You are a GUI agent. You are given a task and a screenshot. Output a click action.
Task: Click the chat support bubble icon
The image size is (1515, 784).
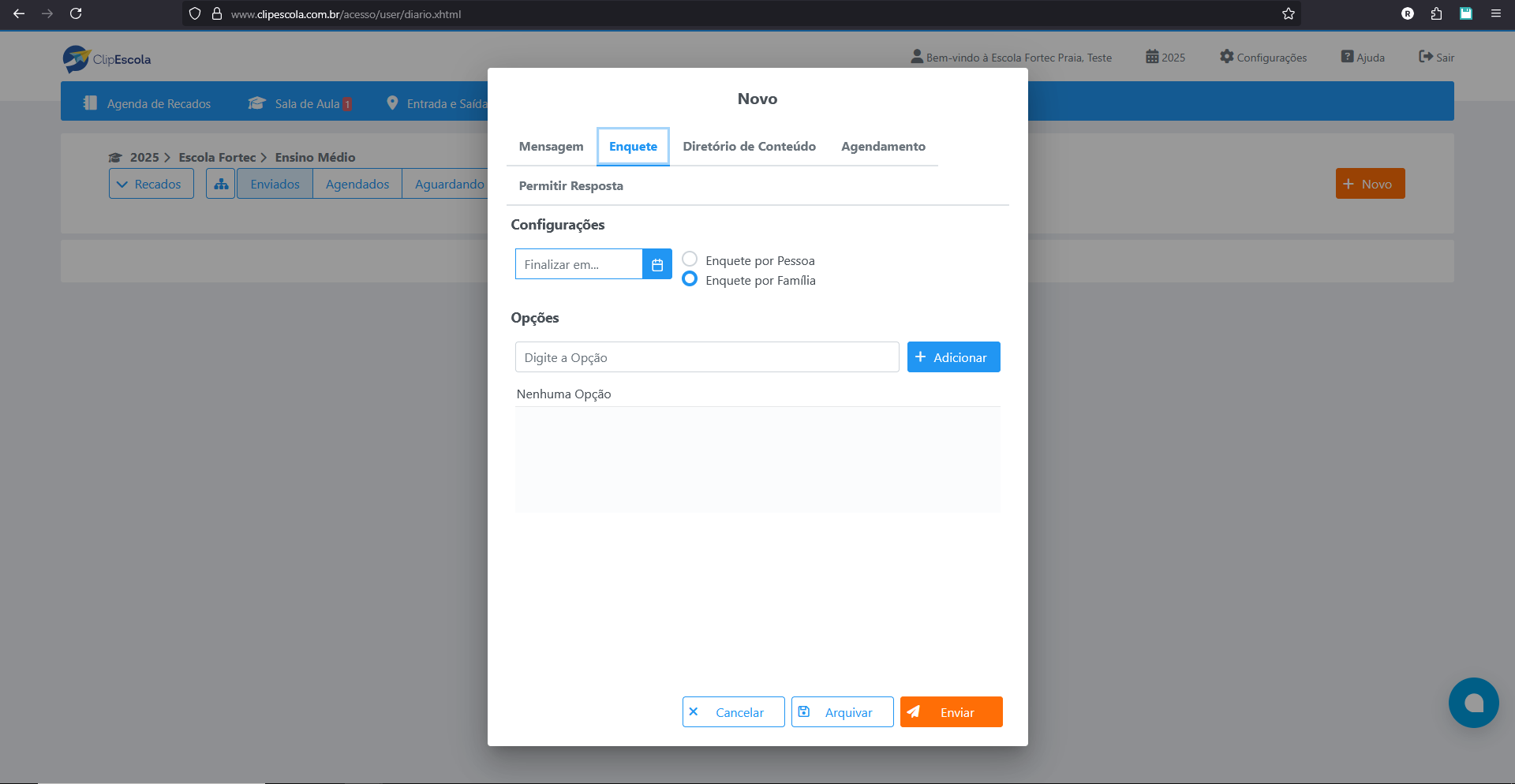pyautogui.click(x=1472, y=702)
